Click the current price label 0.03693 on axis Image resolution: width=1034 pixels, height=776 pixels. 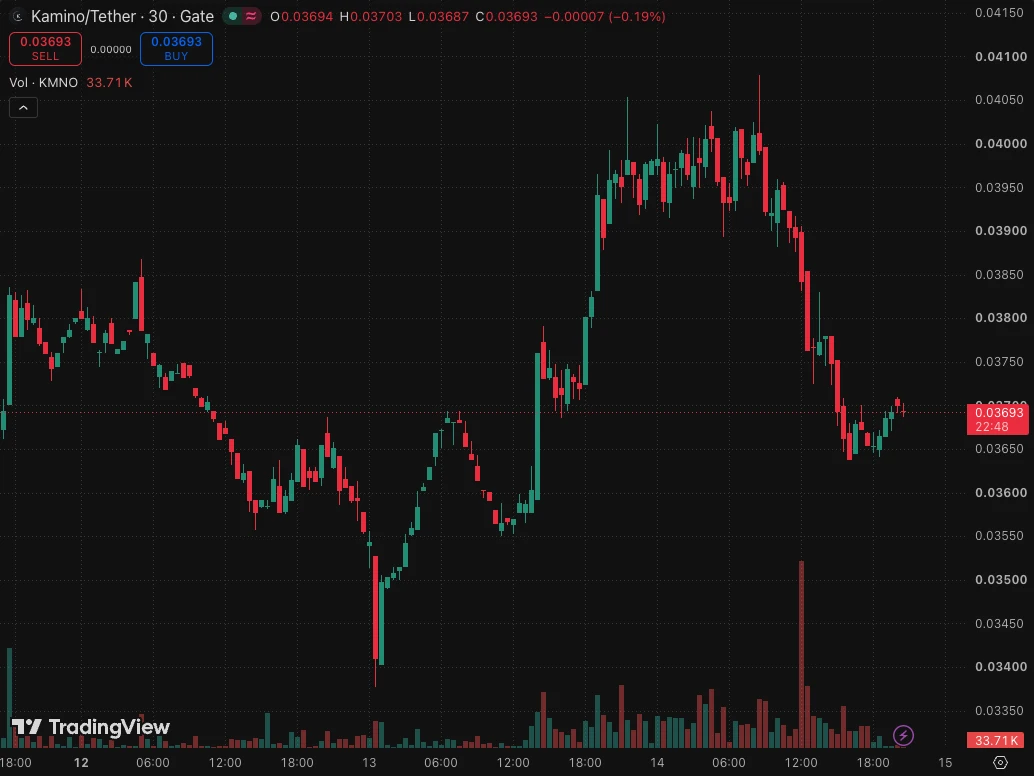[998, 419]
